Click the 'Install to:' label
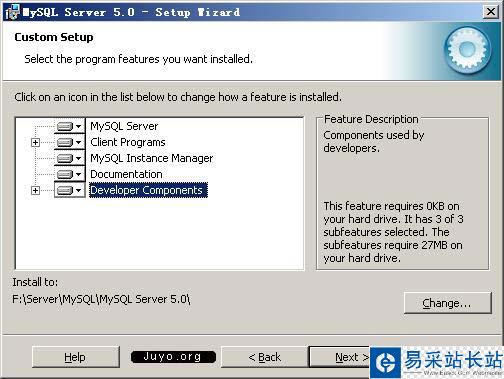 pyautogui.click(x=35, y=282)
